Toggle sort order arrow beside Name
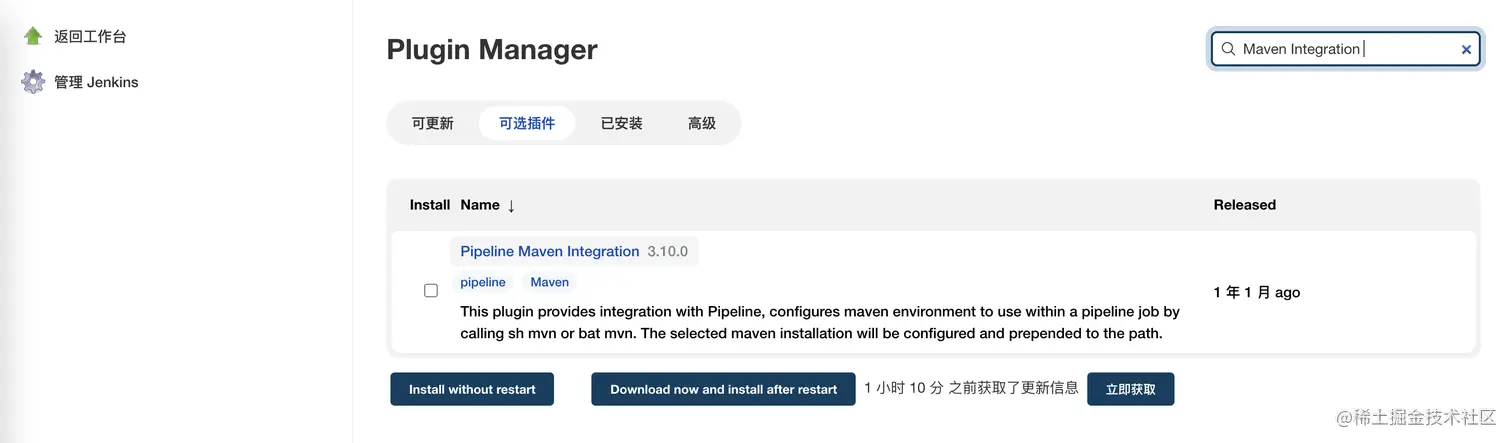1512x443 pixels. click(511, 205)
